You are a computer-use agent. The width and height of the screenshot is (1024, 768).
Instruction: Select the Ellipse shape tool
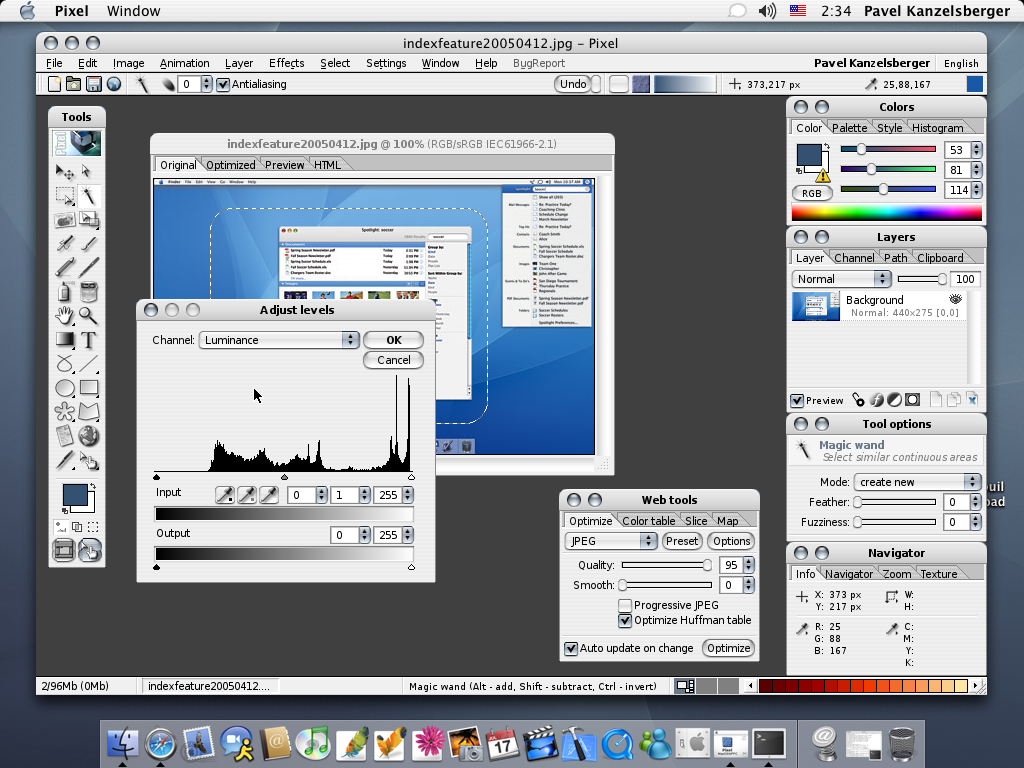click(65, 388)
